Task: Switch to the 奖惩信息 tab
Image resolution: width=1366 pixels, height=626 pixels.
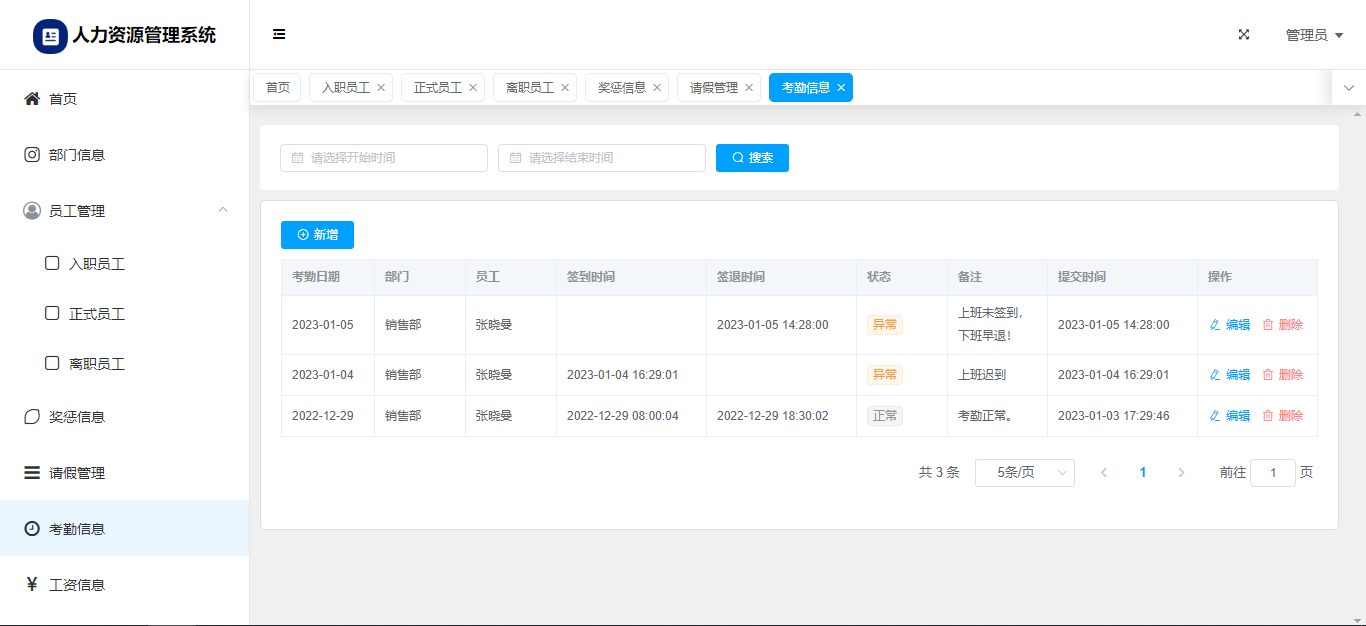Action: (621, 88)
